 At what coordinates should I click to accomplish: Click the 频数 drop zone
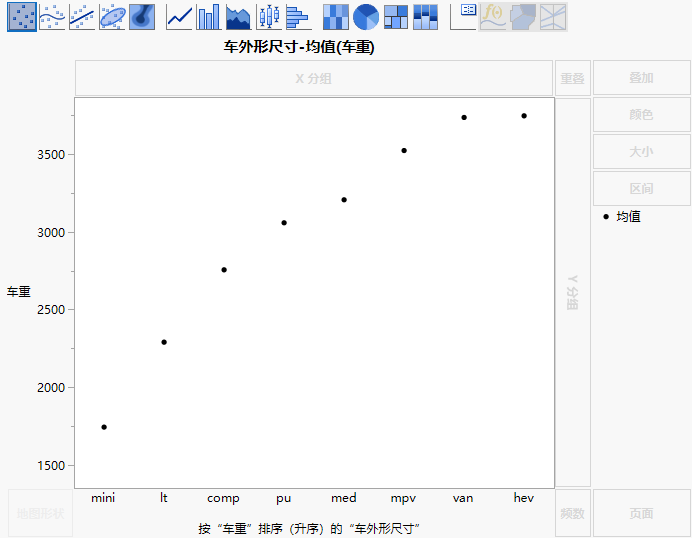pyautogui.click(x=572, y=513)
